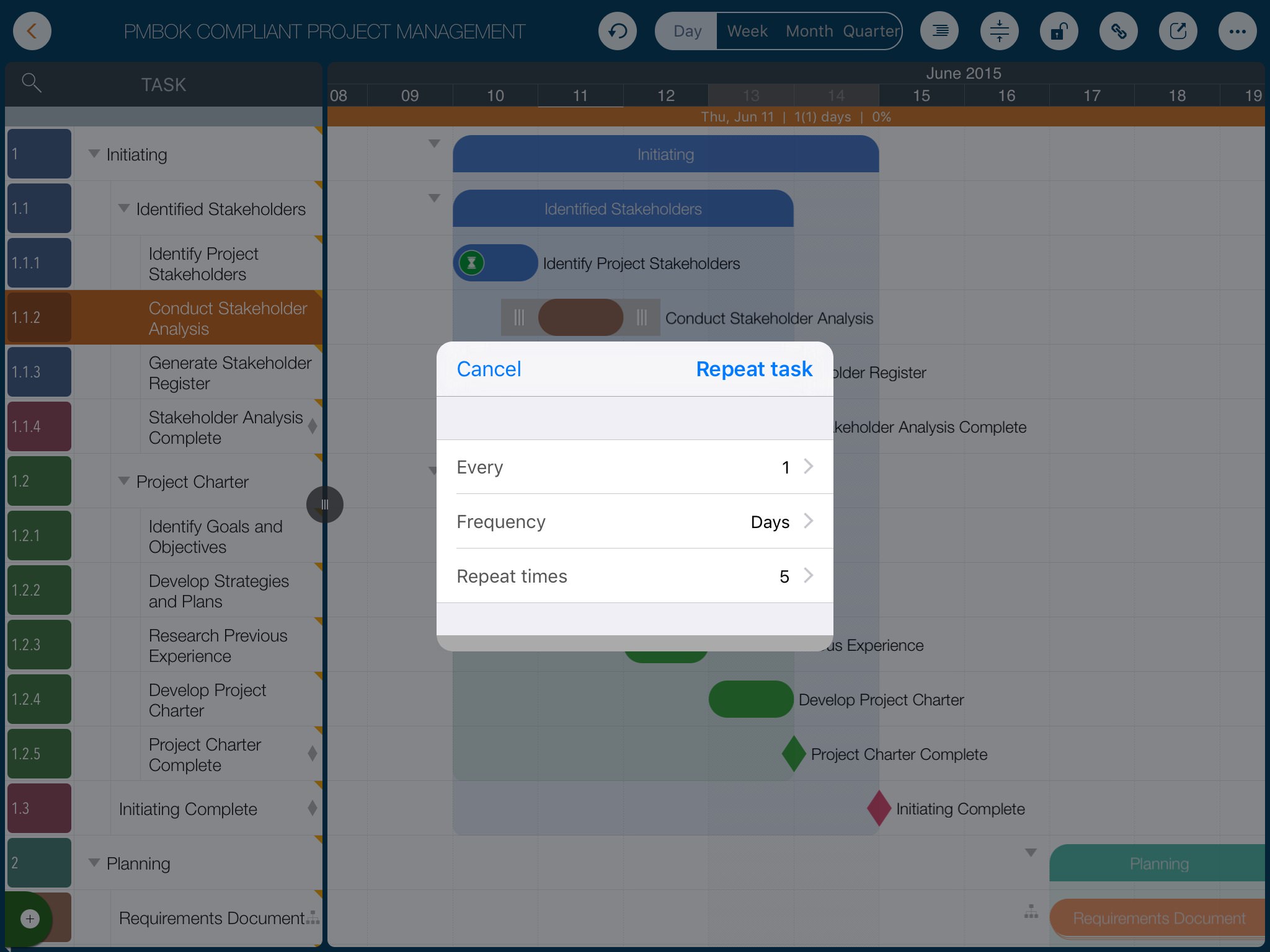Collapse the Project Charter group
The width and height of the screenshot is (1270, 952).
[x=124, y=481]
